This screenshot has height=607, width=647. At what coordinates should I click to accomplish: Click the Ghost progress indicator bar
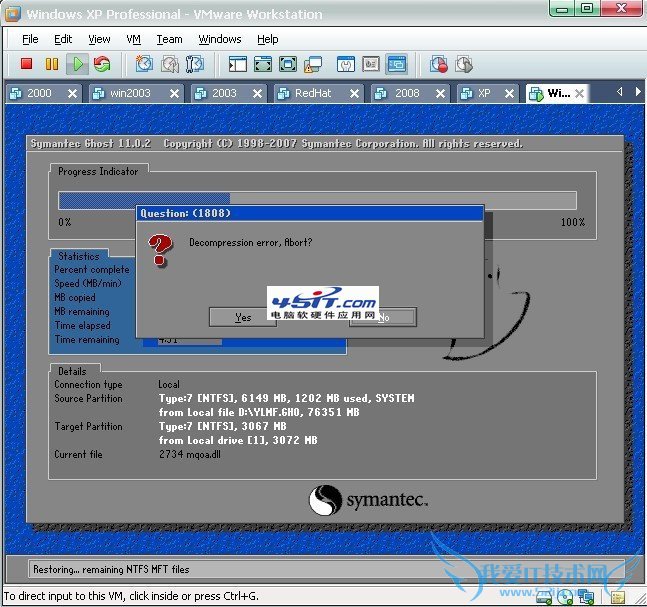pos(317,199)
